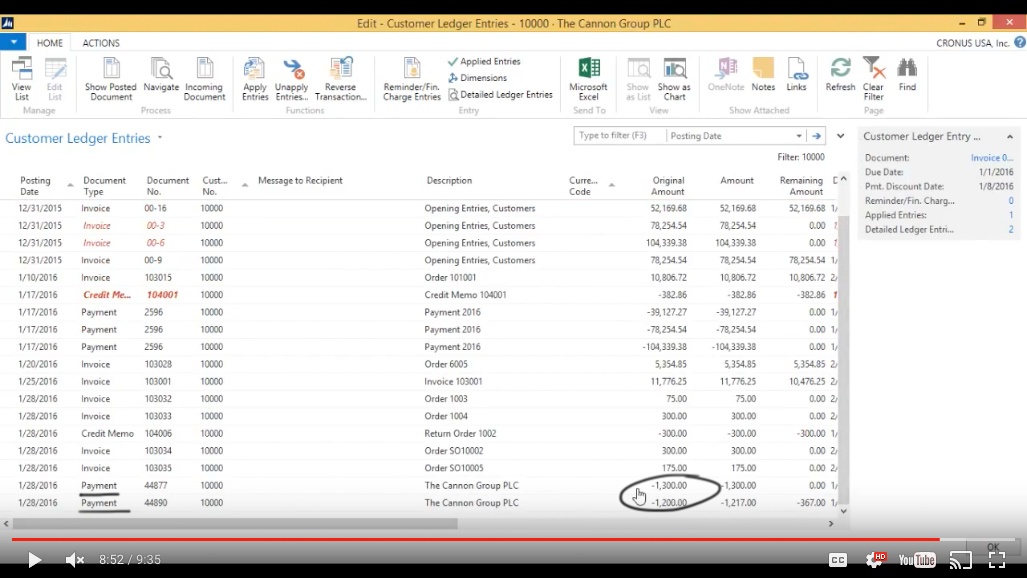Open help question mark icon
The image size is (1027, 578).
(x=1020, y=43)
